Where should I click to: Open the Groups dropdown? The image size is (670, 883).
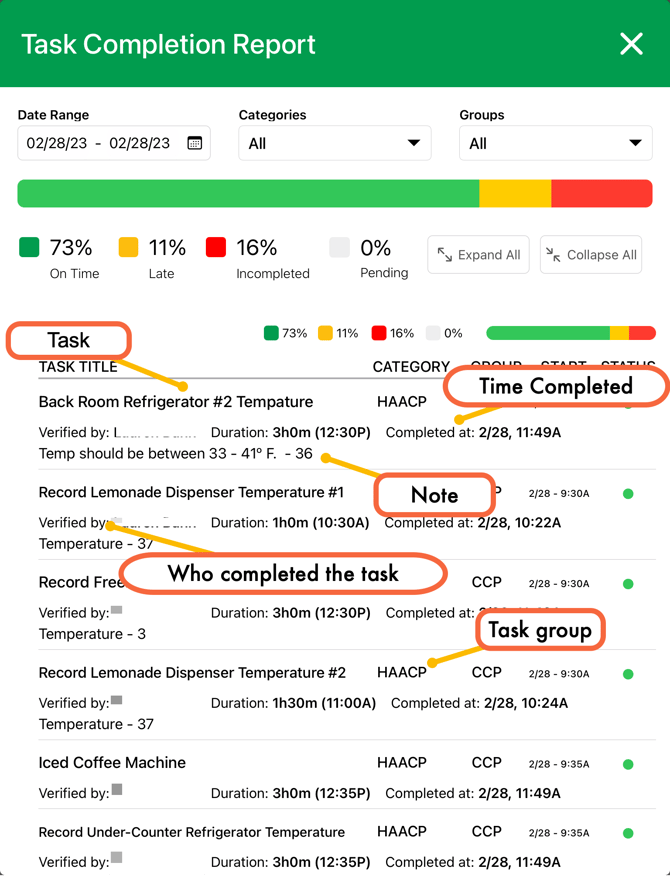pos(555,143)
